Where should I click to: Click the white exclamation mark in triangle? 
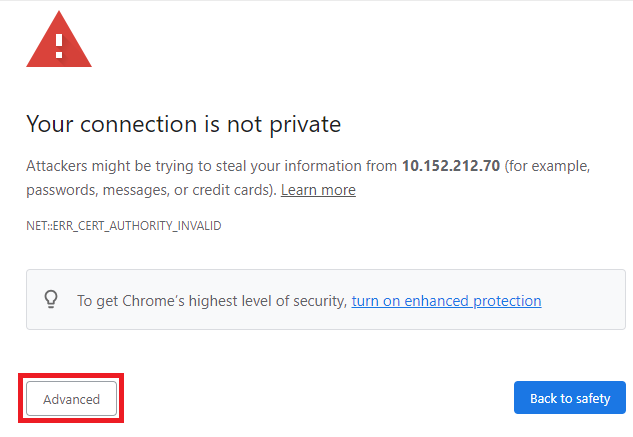[x=59, y=46]
